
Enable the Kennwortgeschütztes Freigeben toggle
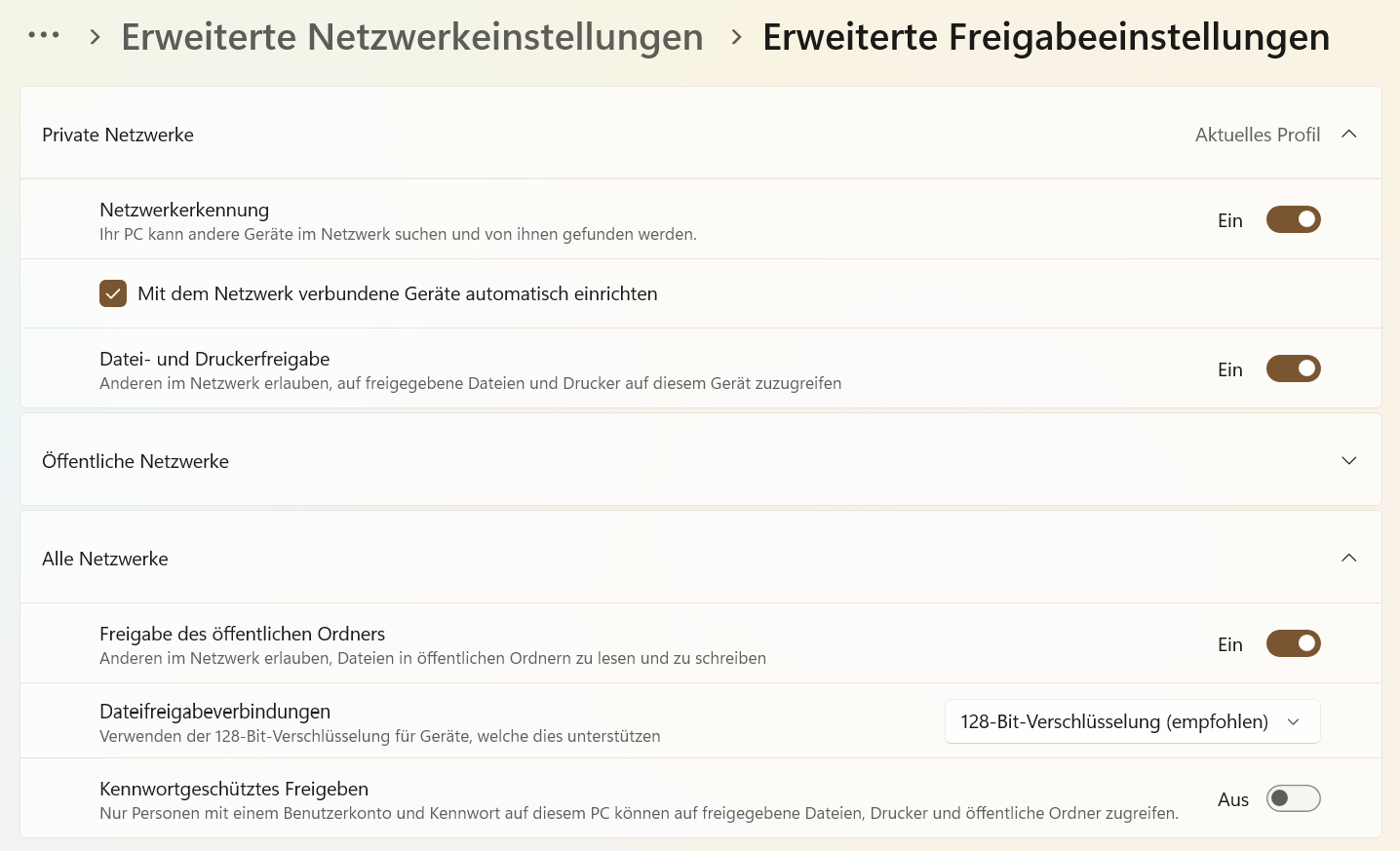(x=1293, y=798)
